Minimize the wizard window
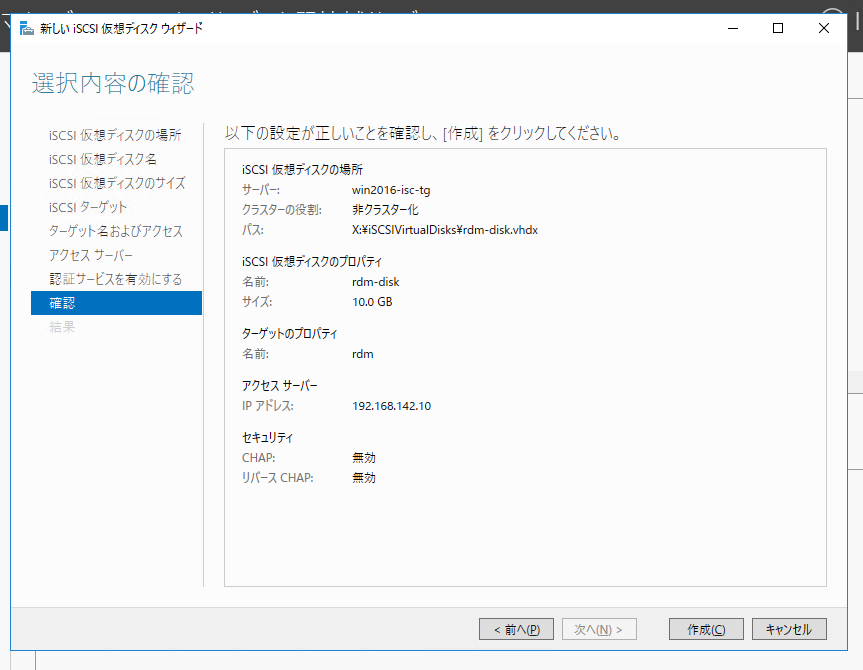 pos(733,28)
